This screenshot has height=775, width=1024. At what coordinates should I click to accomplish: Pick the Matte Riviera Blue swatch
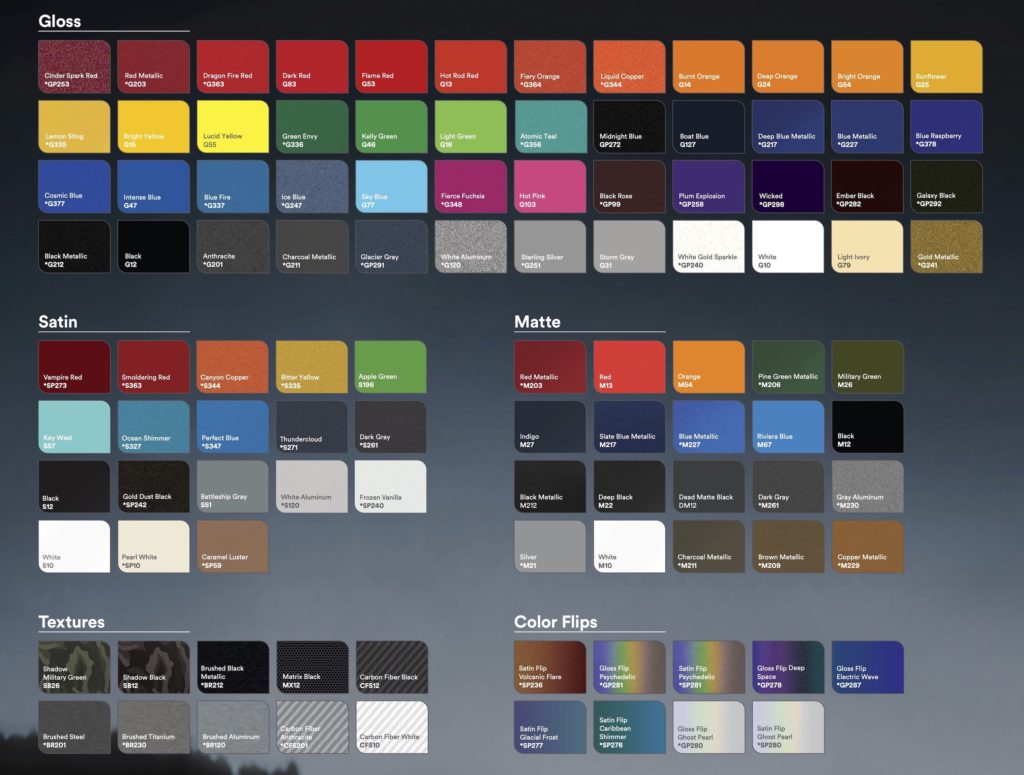tap(788, 427)
